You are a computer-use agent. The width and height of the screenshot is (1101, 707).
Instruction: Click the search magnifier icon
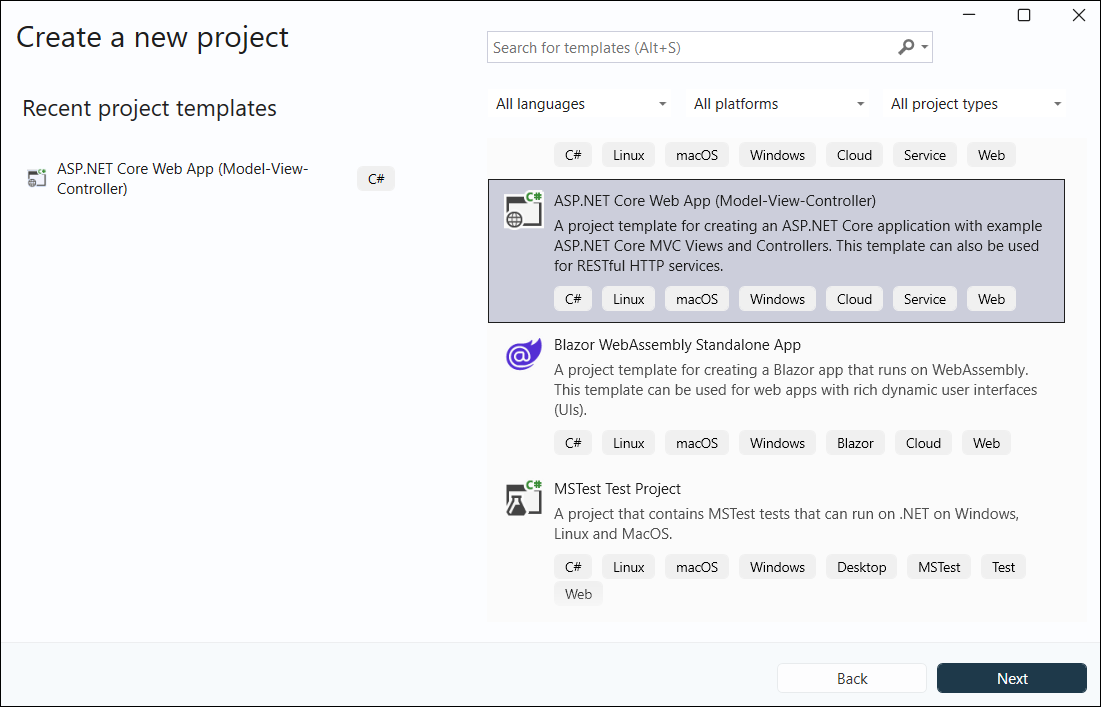click(x=905, y=47)
